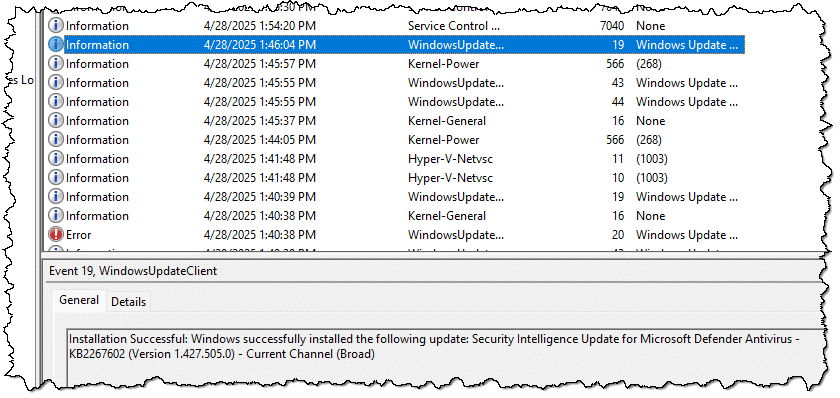The height and width of the screenshot is (398, 840).
Task: Click the 4/28/2025 1:54:20 PM date cell
Action: click(260, 26)
